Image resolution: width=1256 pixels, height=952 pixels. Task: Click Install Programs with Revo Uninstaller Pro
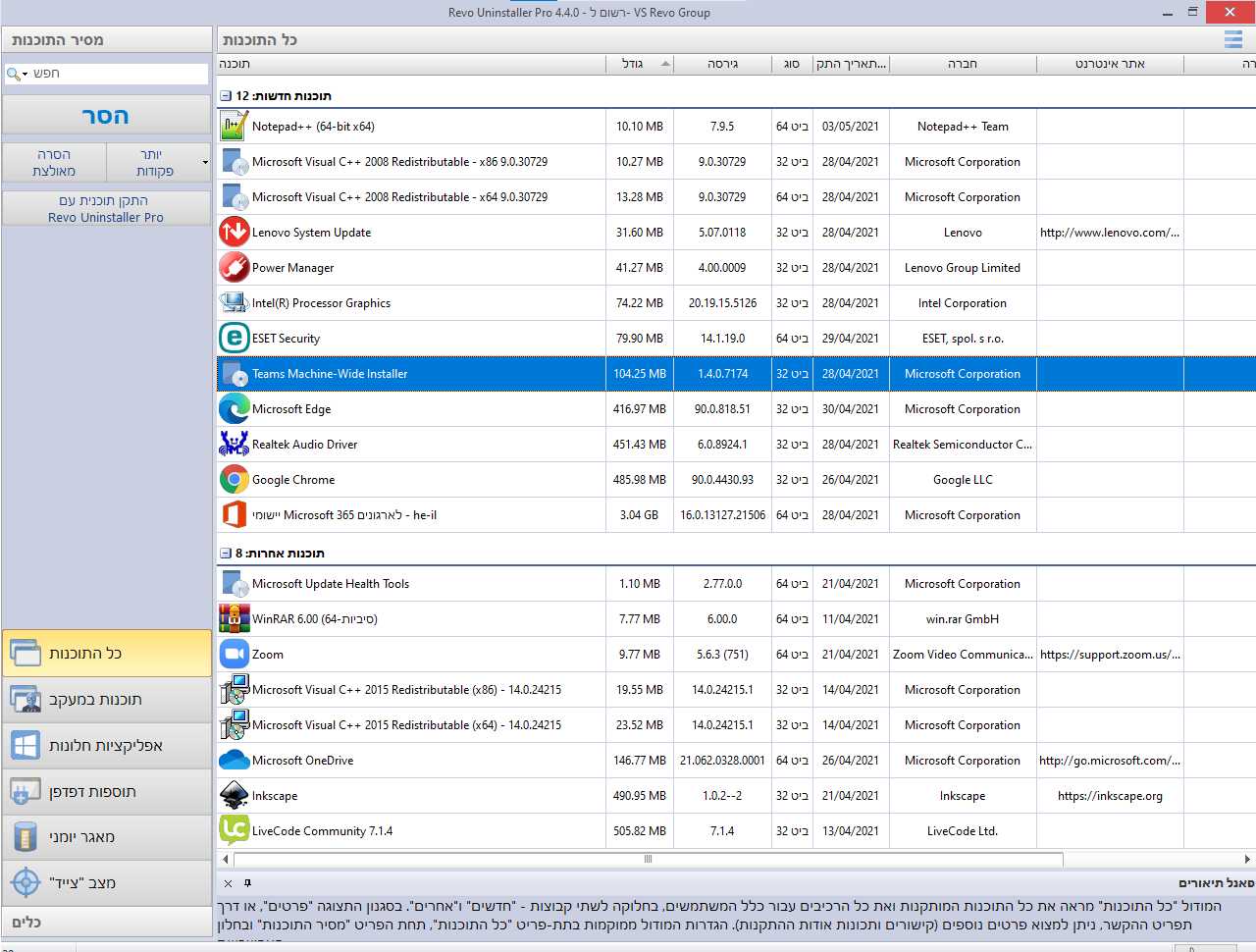(106, 209)
